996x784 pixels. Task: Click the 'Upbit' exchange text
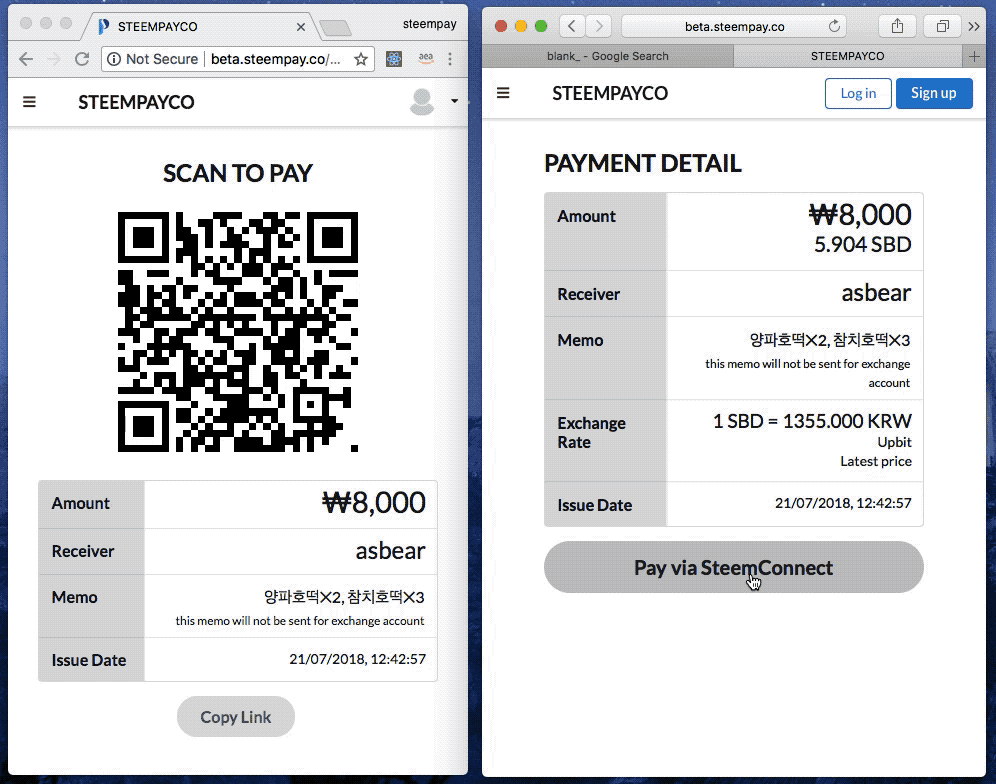(x=894, y=442)
